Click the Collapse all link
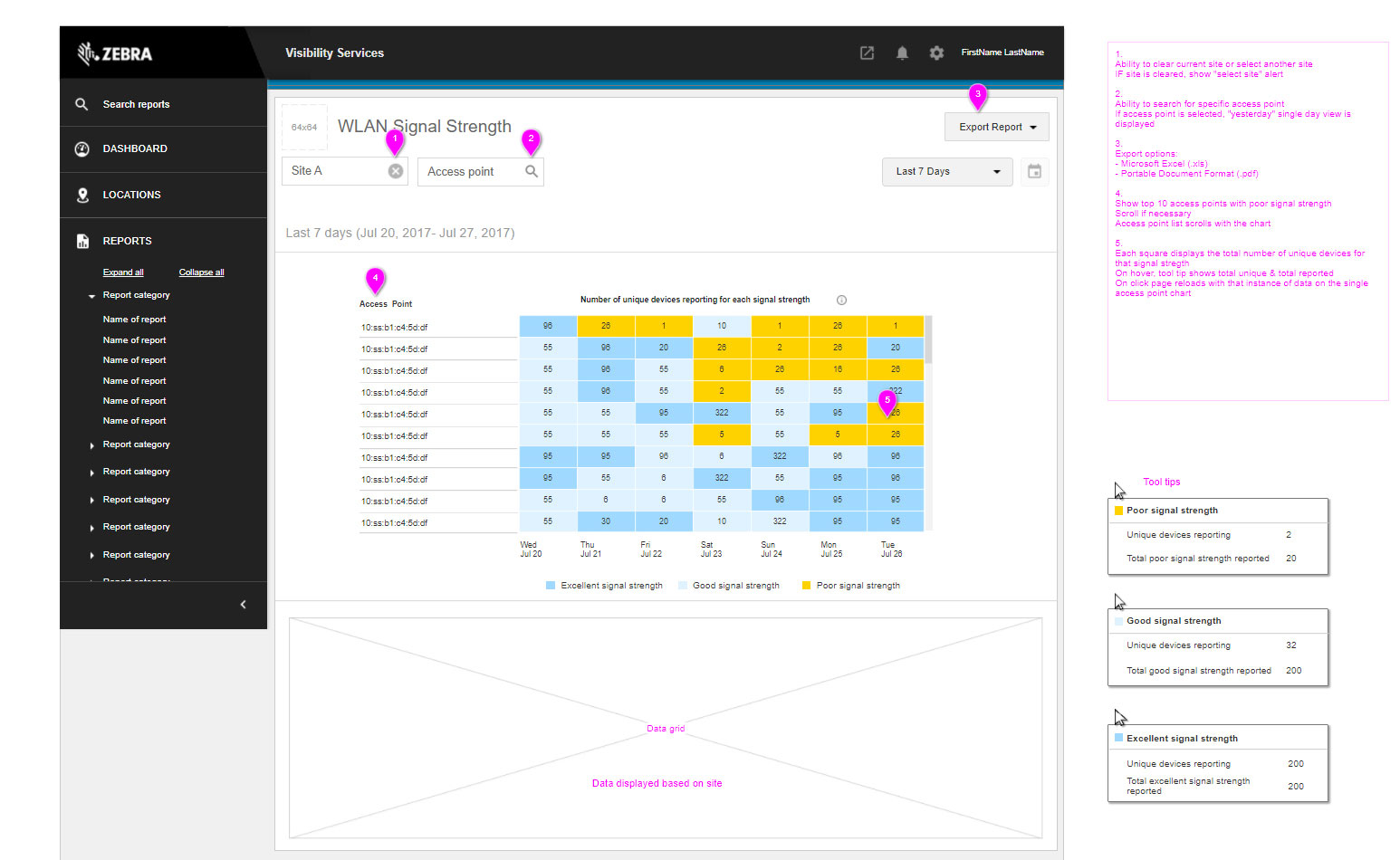This screenshot has width=1400, height=860. tap(201, 272)
